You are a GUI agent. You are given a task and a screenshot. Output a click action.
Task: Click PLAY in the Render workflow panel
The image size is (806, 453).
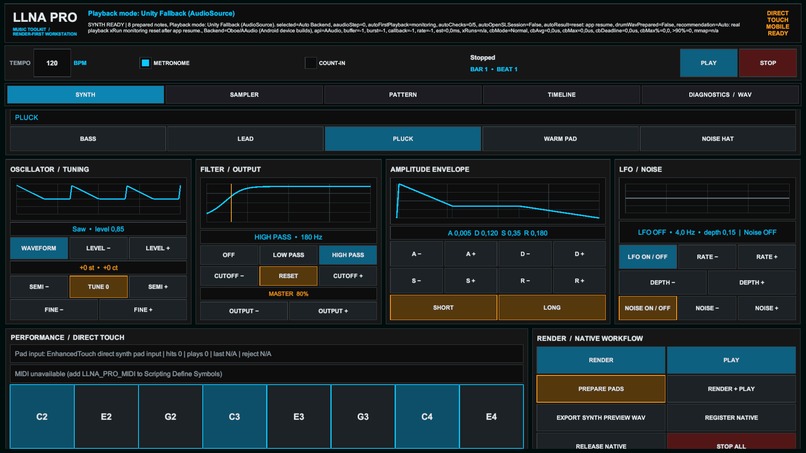click(731, 360)
